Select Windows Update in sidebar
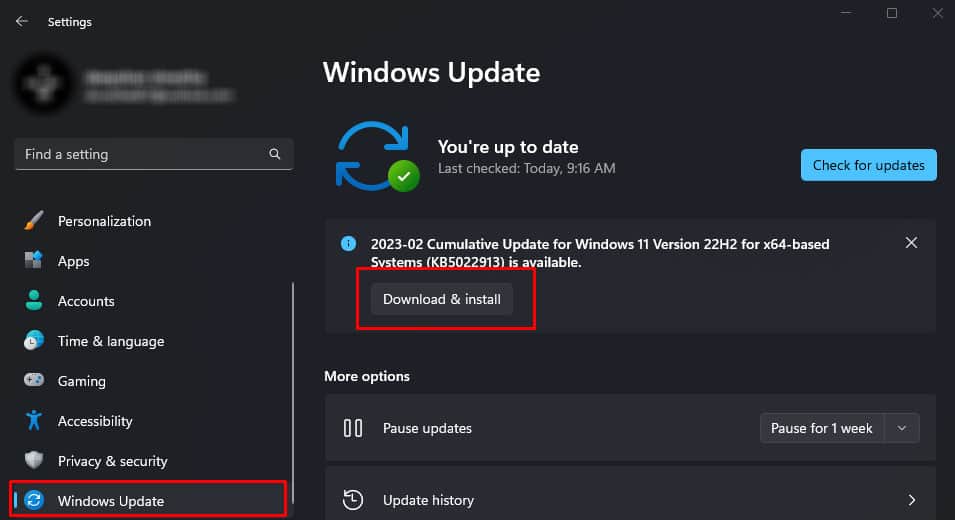This screenshot has height=520, width=955. tap(149, 501)
